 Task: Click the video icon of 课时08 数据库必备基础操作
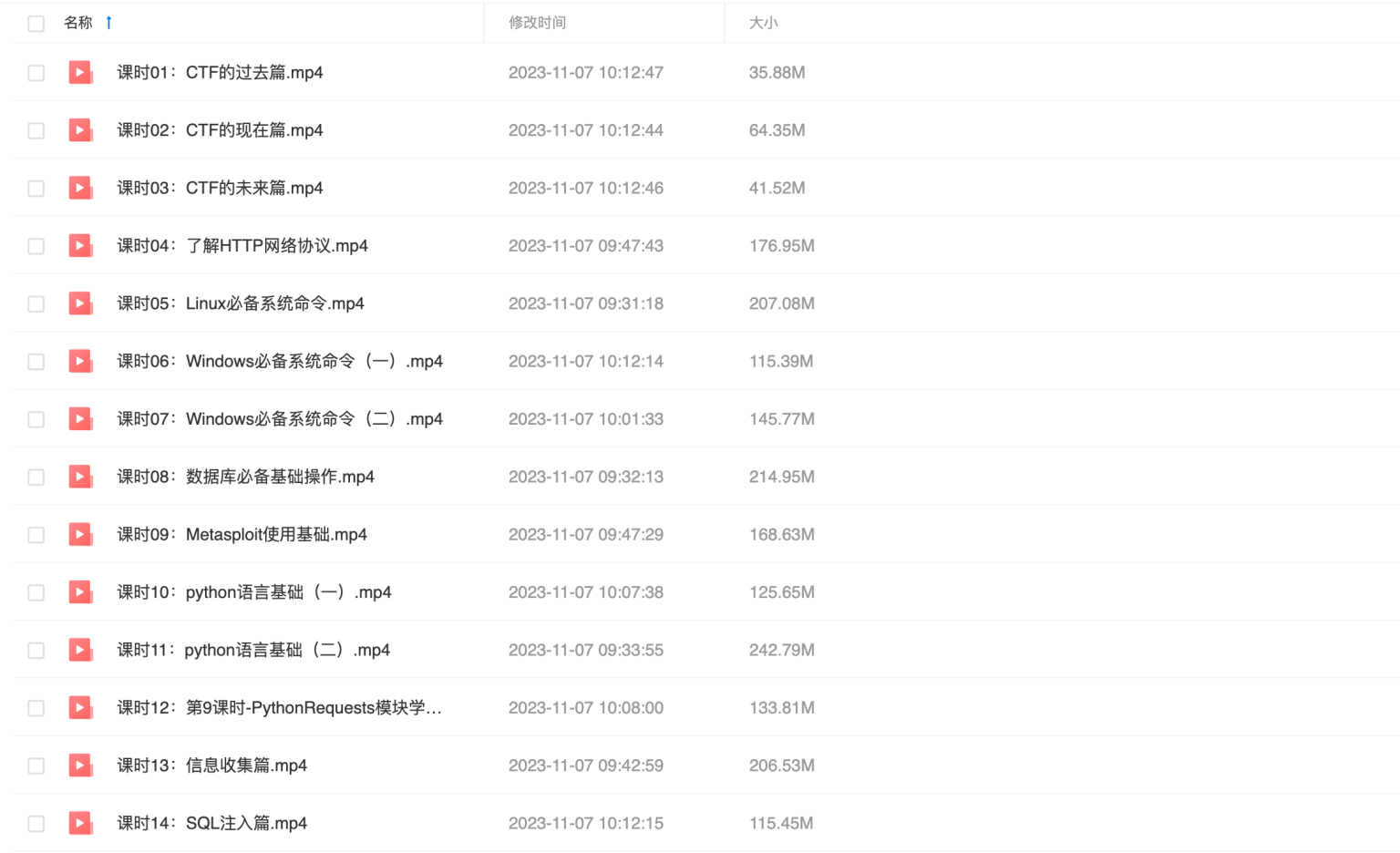[x=80, y=477]
